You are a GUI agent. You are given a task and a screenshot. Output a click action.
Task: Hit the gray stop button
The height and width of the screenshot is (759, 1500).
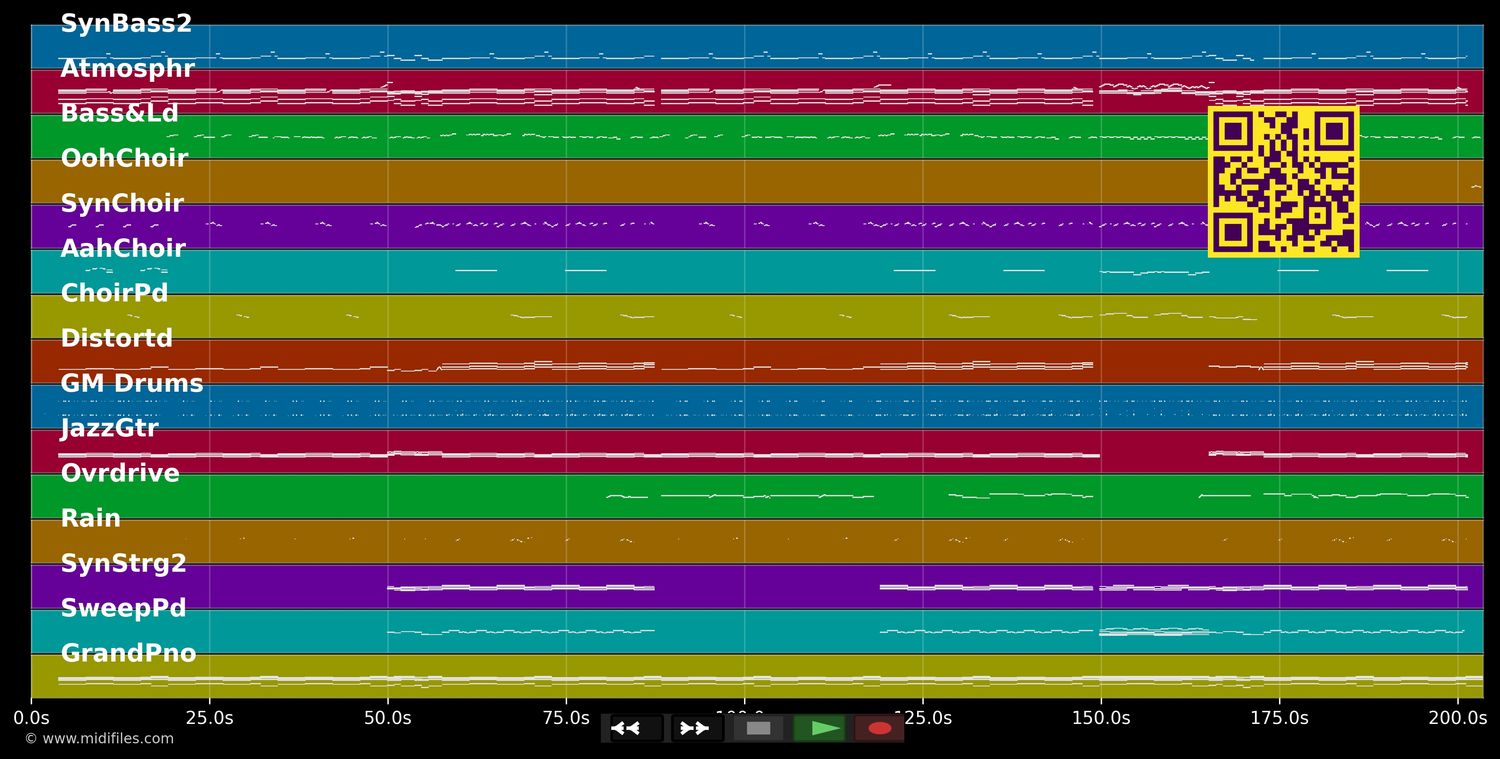coord(758,728)
